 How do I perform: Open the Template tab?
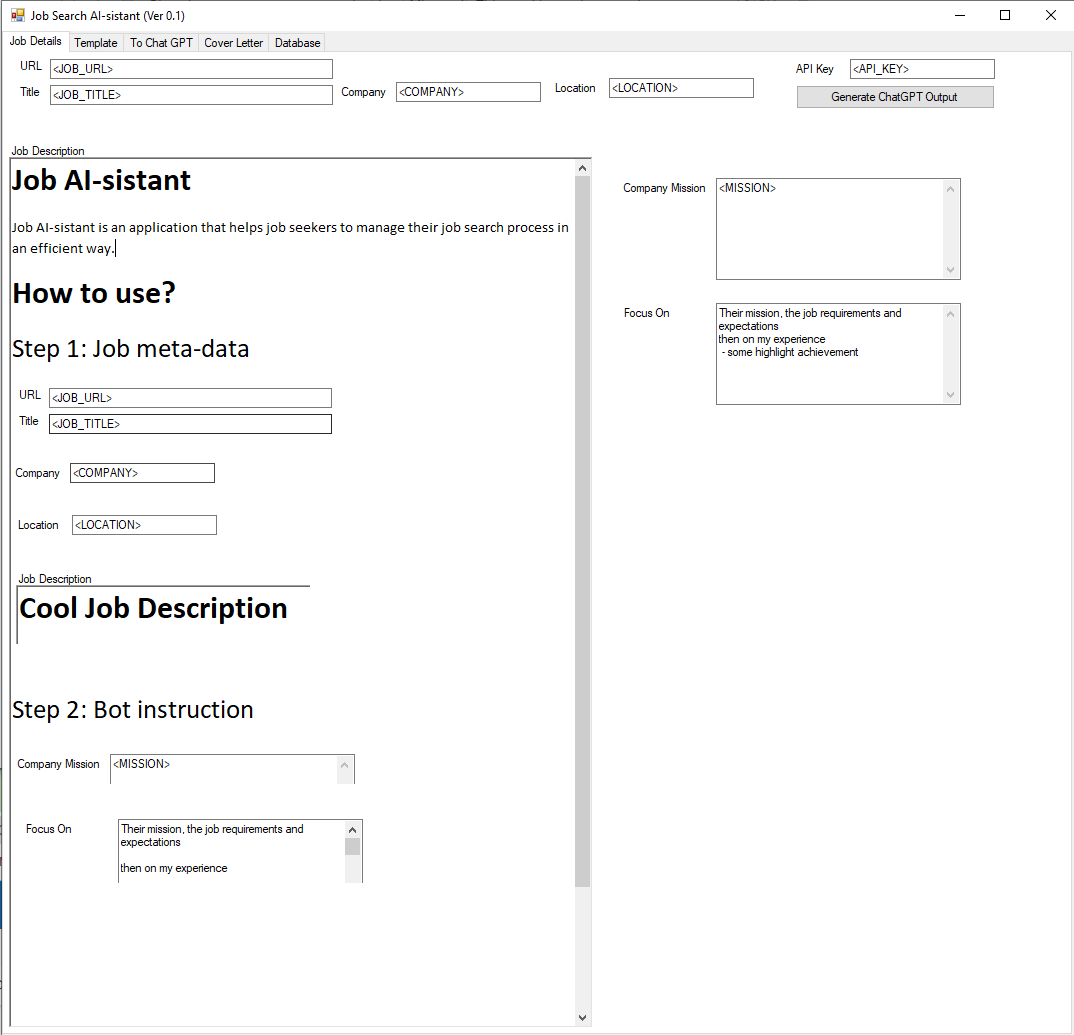96,42
